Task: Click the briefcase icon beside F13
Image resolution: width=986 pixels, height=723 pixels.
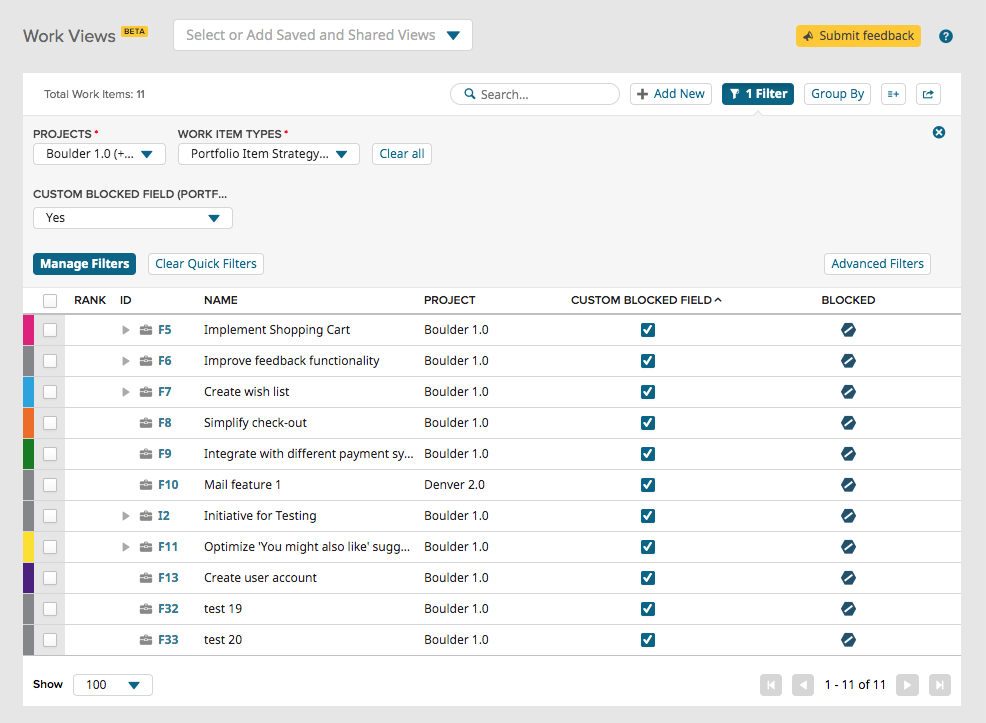Action: [146, 578]
